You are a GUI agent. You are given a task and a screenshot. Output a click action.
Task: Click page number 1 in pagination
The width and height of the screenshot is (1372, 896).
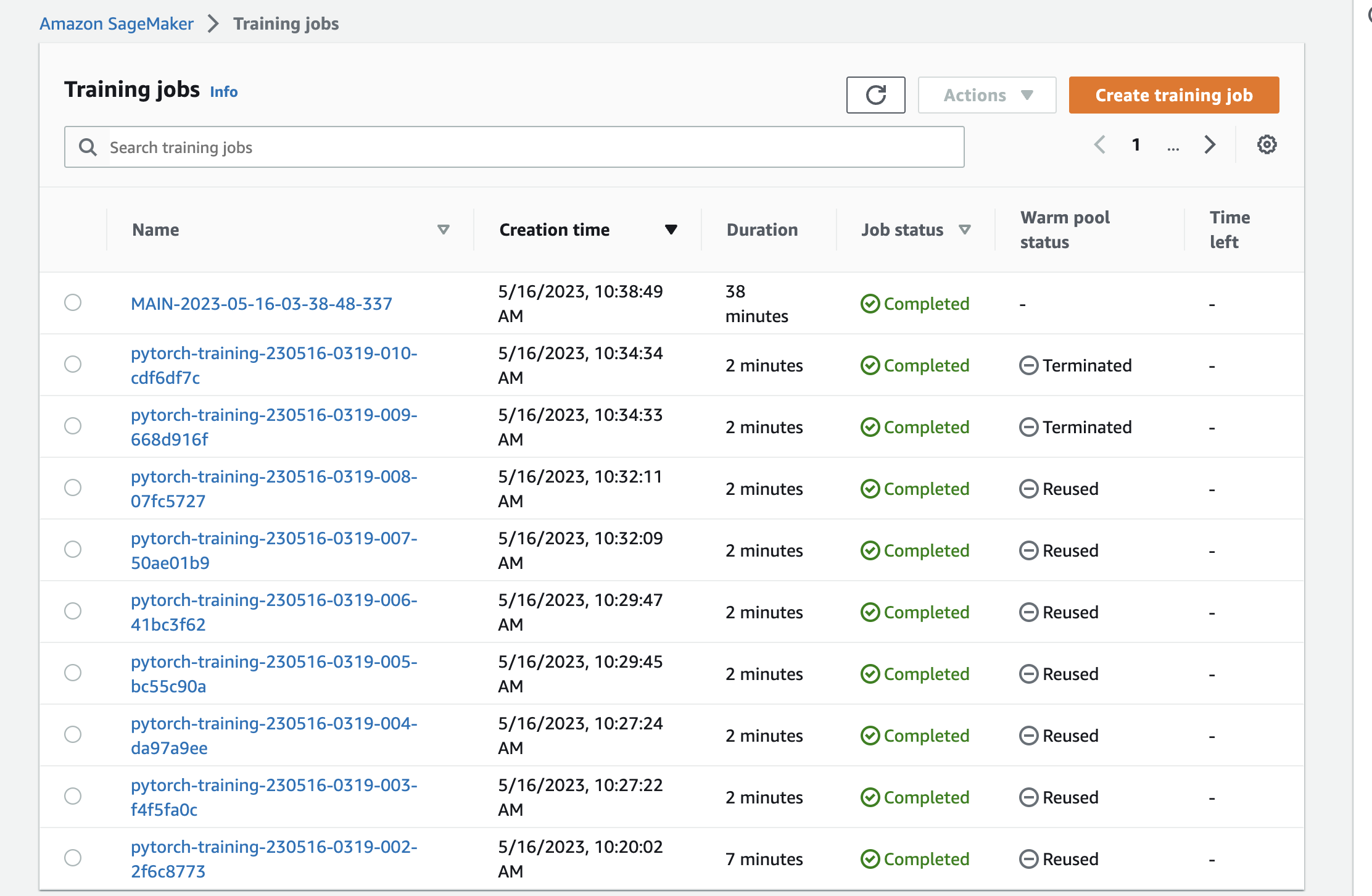1136,145
